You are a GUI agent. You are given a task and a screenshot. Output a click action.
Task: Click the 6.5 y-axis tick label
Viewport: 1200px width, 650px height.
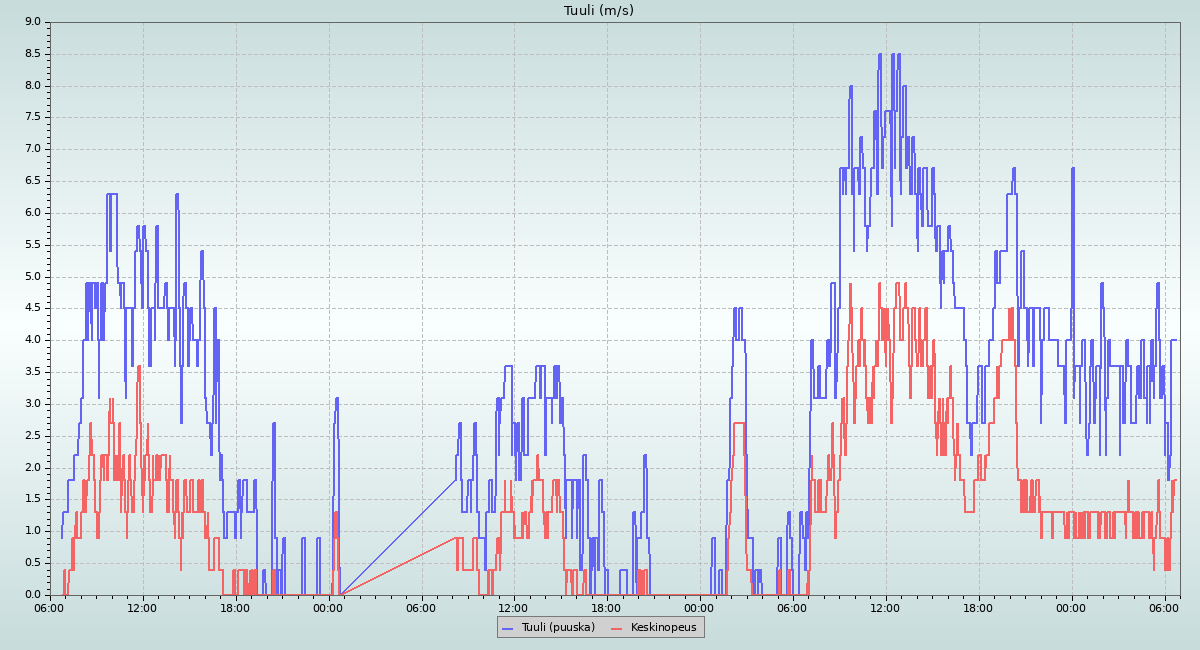32,181
